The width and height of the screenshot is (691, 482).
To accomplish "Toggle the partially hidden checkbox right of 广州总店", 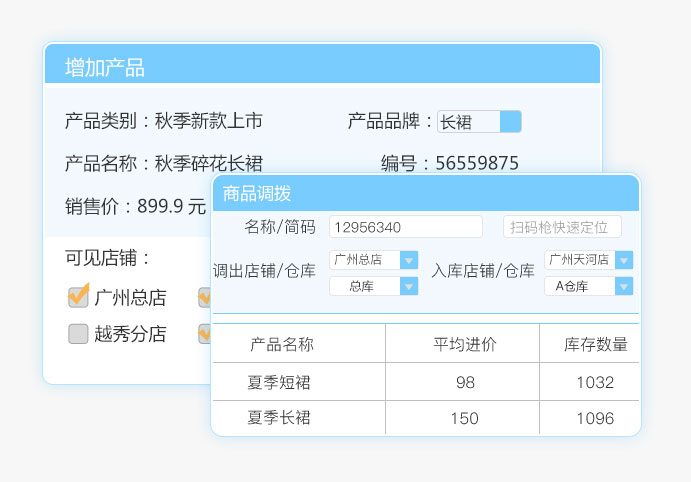I will (204, 297).
